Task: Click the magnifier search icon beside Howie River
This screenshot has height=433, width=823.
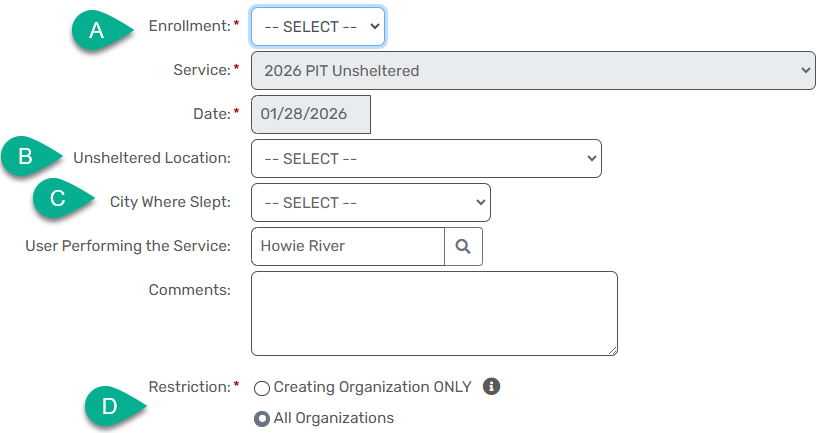Action: coord(463,246)
